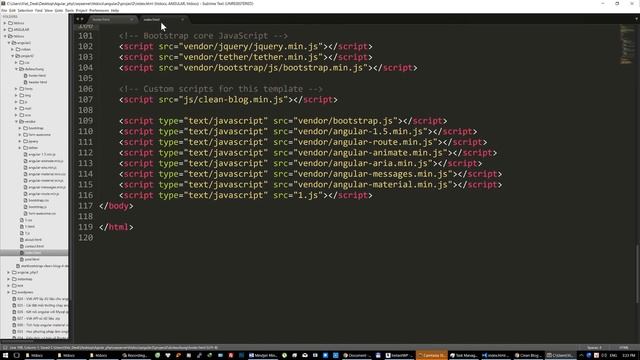
Task: Open contact.html in sidebar
Action: point(34,246)
